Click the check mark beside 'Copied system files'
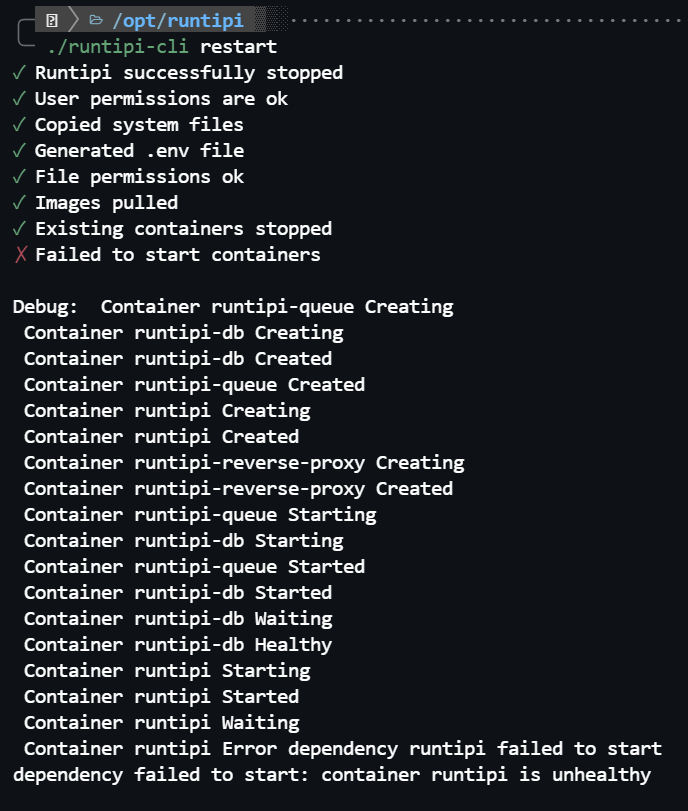The image size is (688, 811). (x=20, y=124)
